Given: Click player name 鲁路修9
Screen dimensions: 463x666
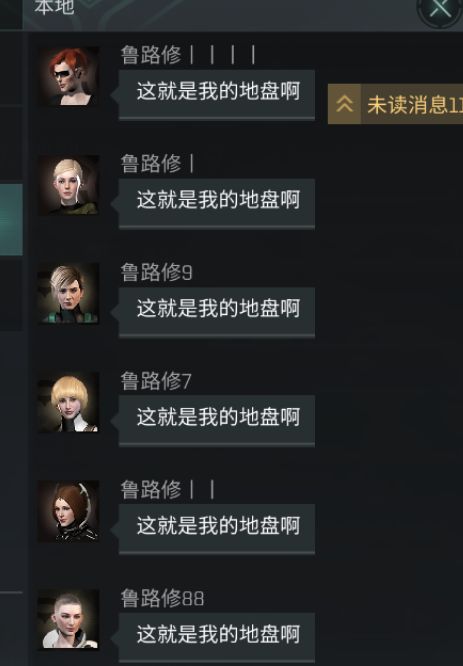Looking at the screenshot, I should pyautogui.click(x=156, y=273).
